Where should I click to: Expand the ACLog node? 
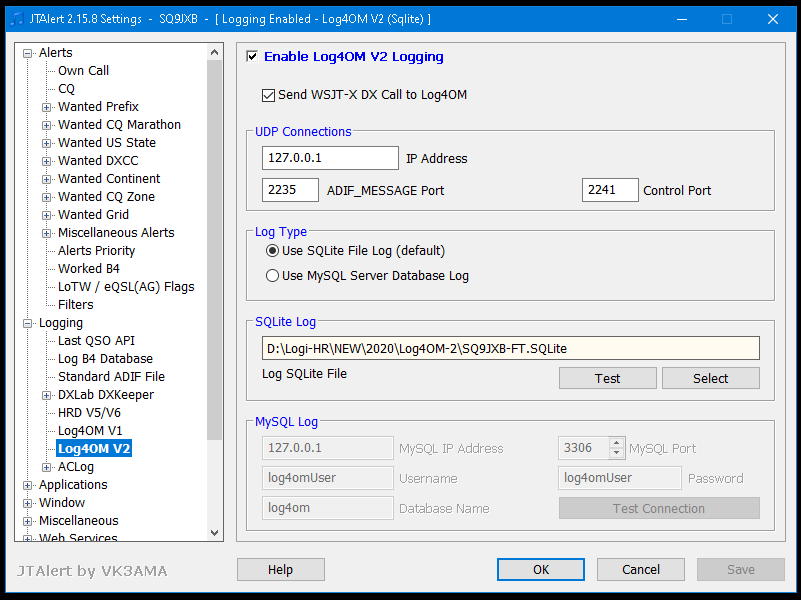coord(46,467)
